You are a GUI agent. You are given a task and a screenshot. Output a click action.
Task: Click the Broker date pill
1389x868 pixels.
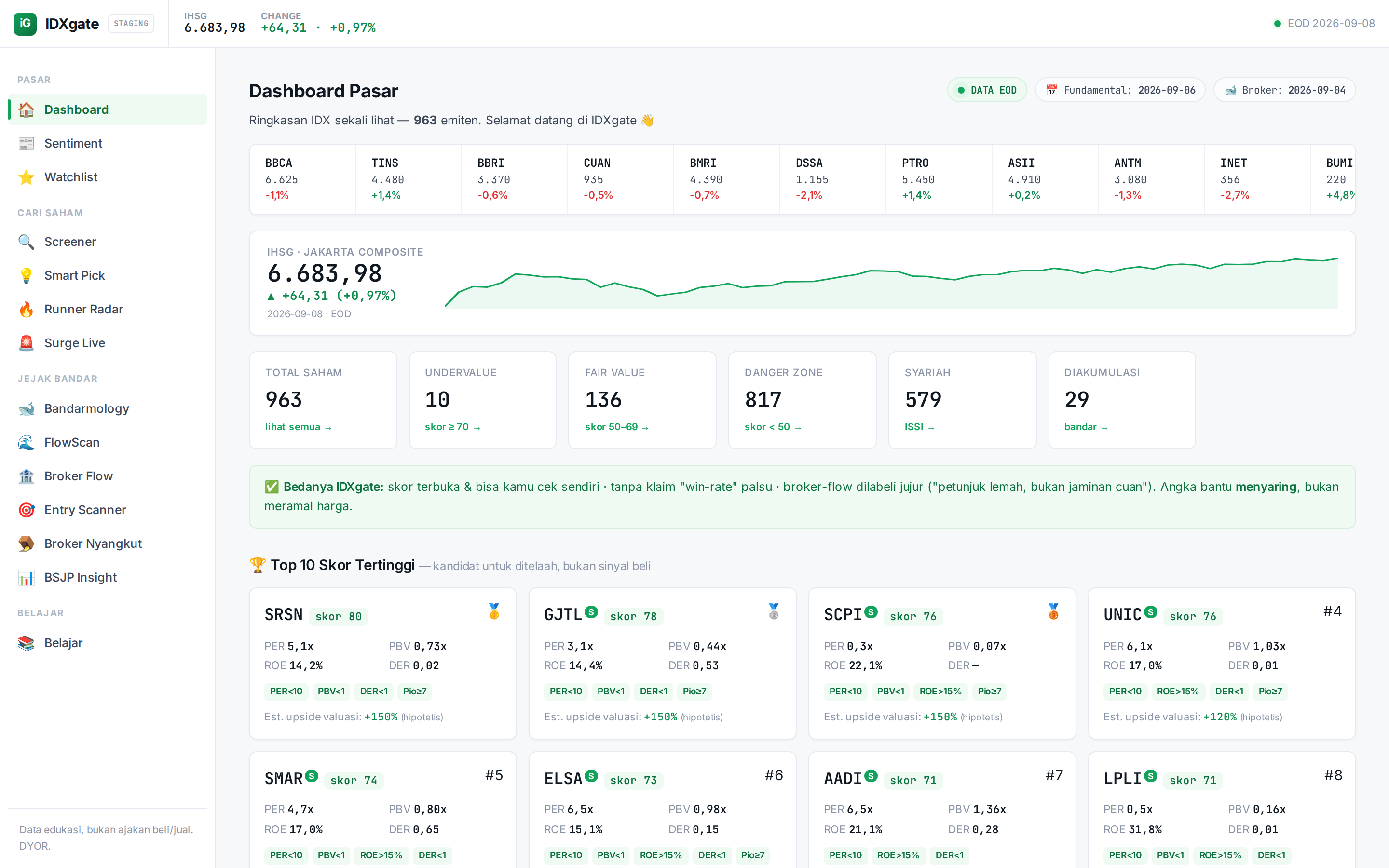pos(1284,90)
